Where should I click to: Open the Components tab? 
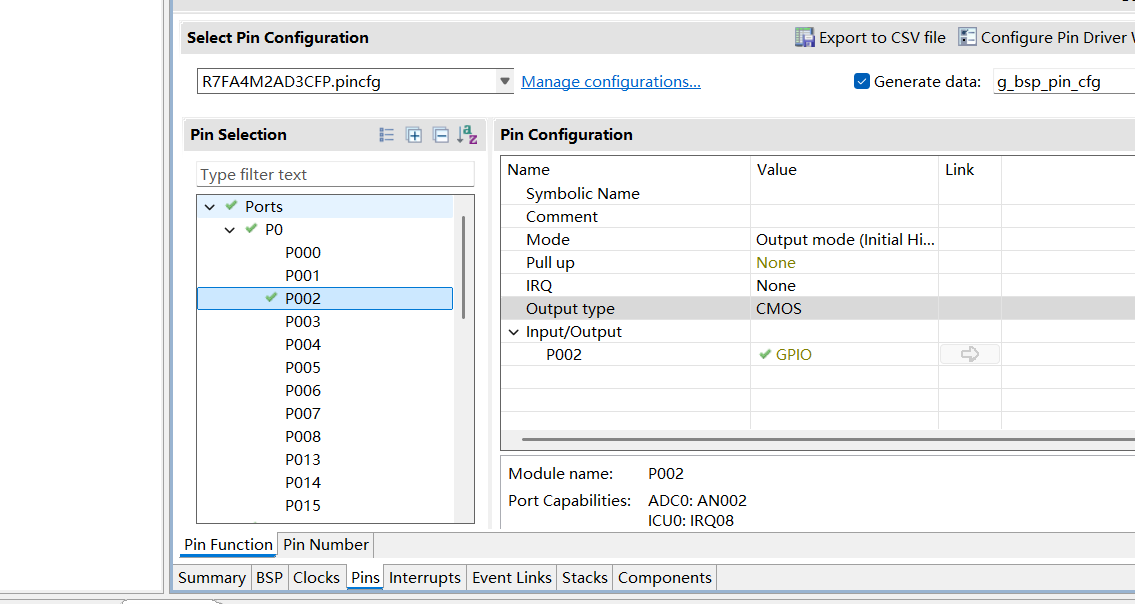[665, 578]
